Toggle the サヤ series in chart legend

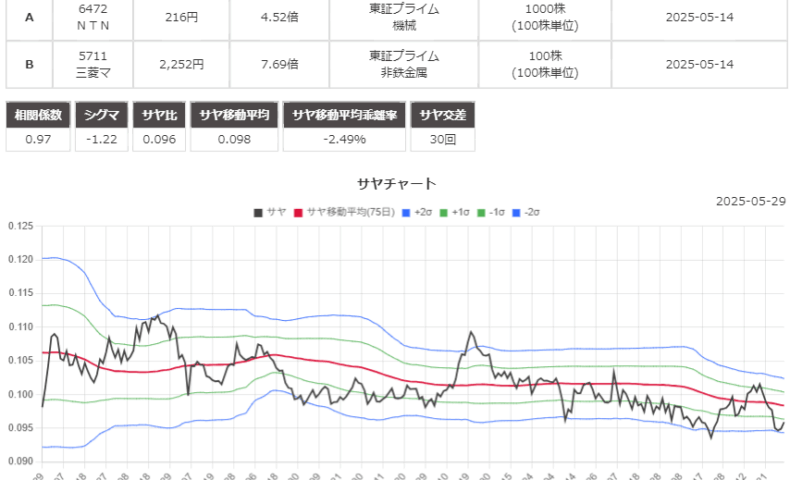click(x=277, y=212)
